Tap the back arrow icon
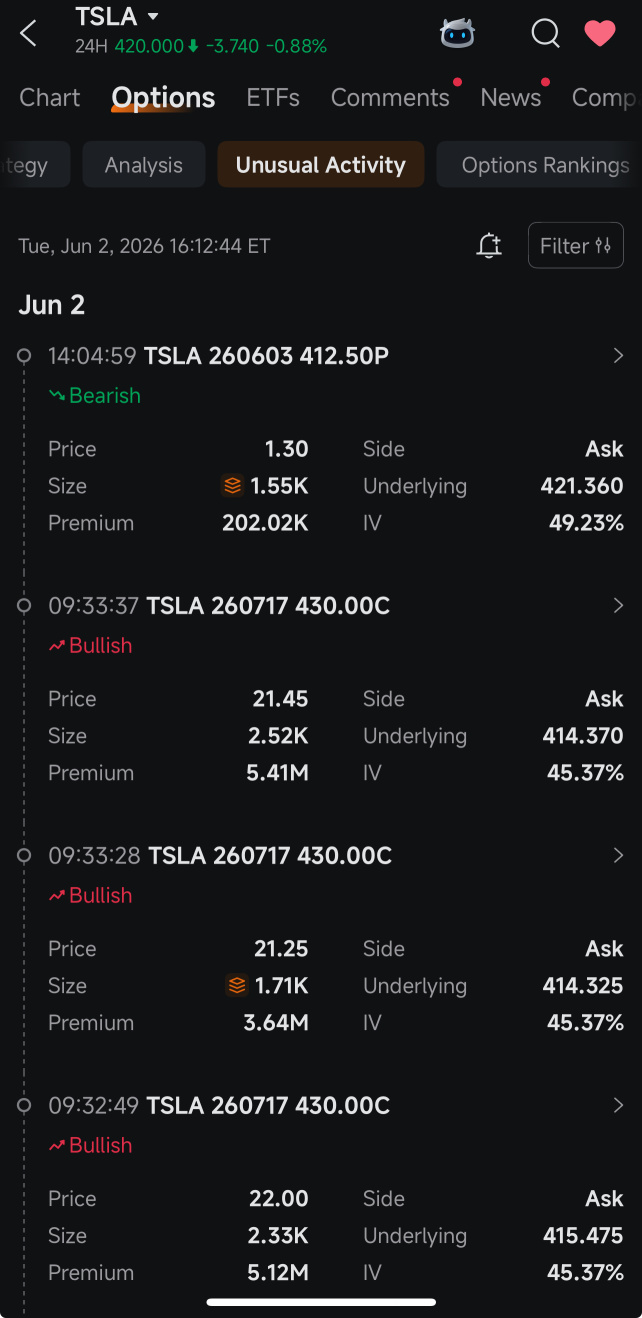This screenshot has height=1318, width=642. point(28,33)
